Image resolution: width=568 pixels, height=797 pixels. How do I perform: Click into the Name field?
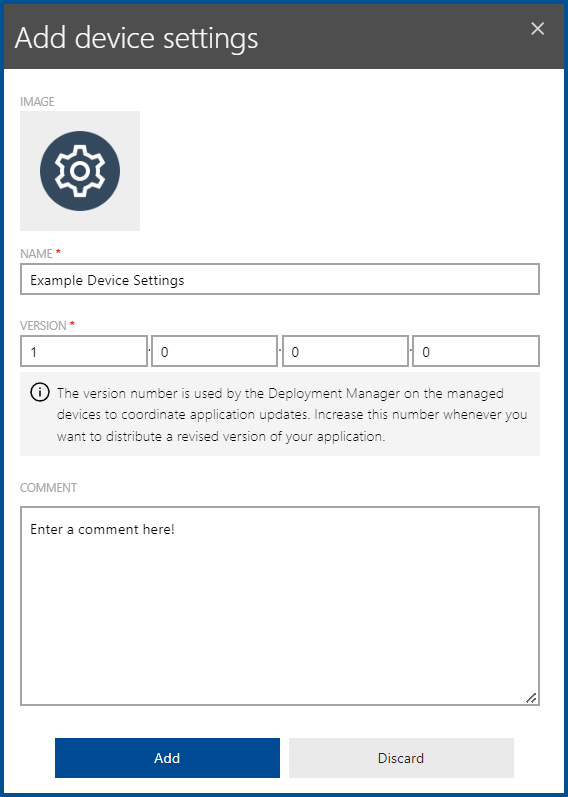280,279
